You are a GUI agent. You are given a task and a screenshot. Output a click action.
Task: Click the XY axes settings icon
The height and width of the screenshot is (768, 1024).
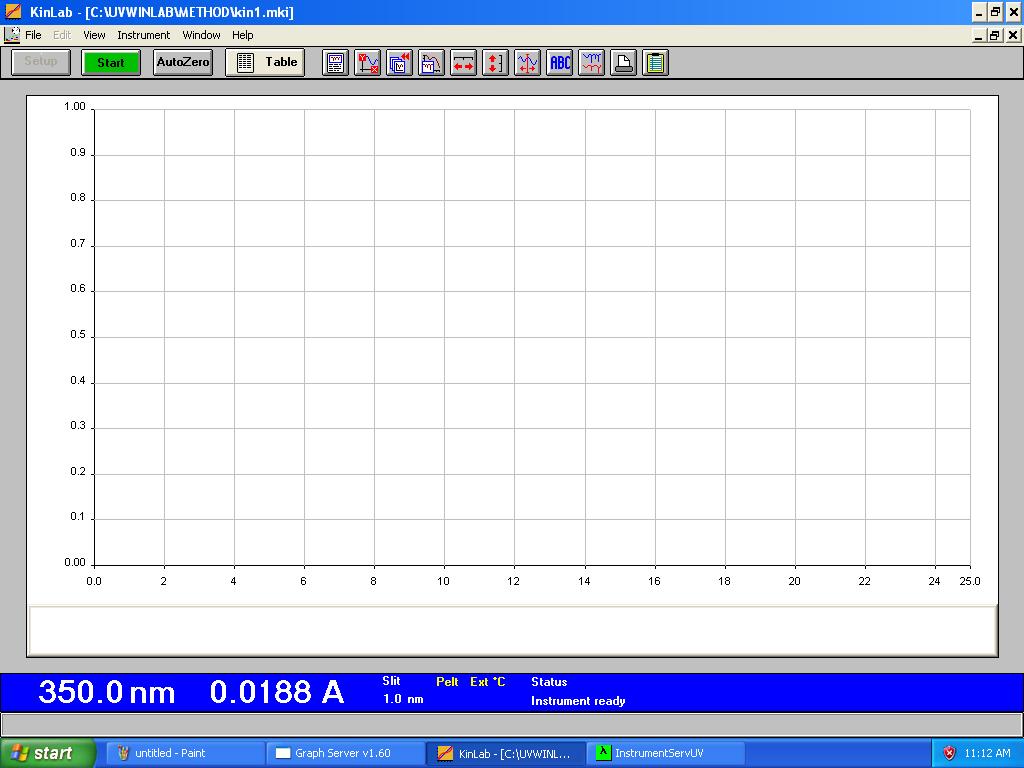pos(366,62)
